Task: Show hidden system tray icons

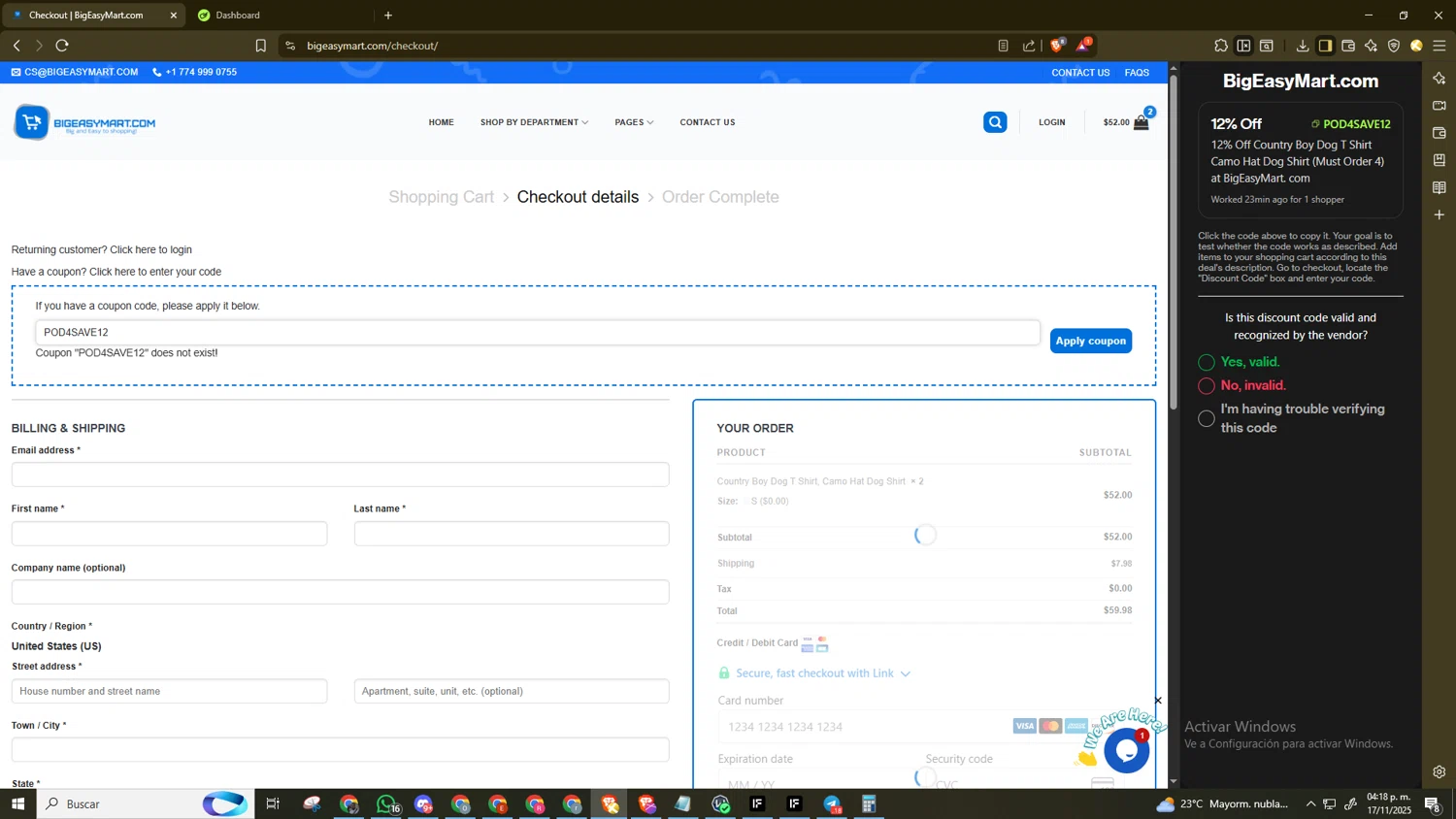Action: point(1310,803)
